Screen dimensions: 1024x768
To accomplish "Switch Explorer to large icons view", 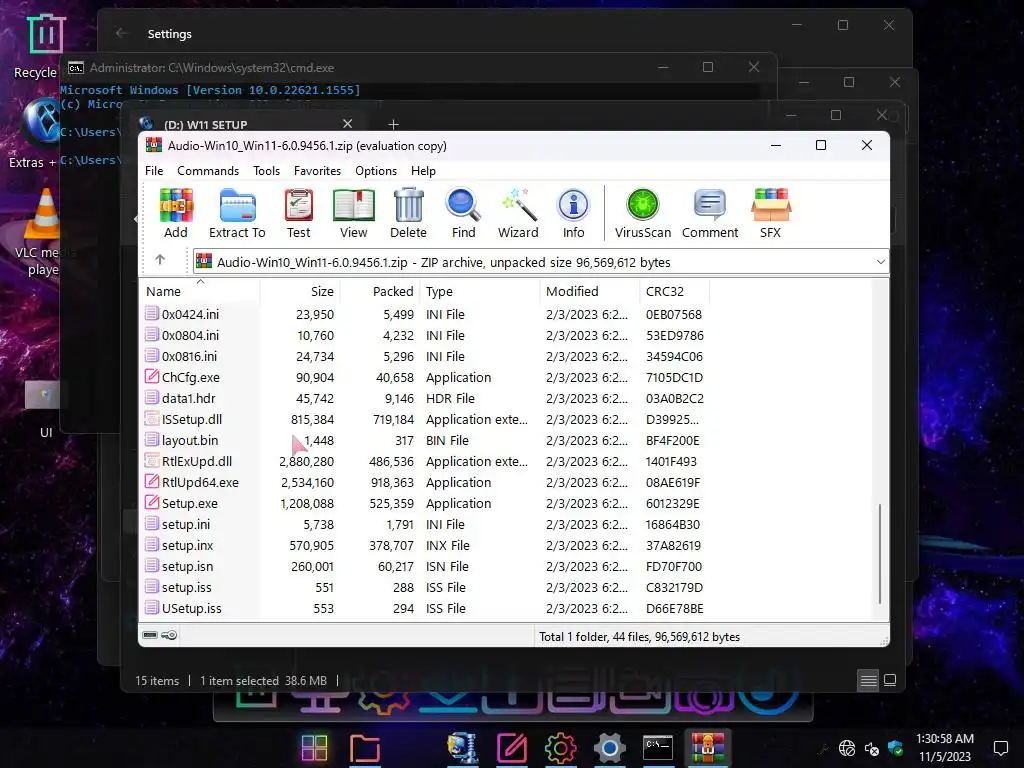I will point(889,680).
